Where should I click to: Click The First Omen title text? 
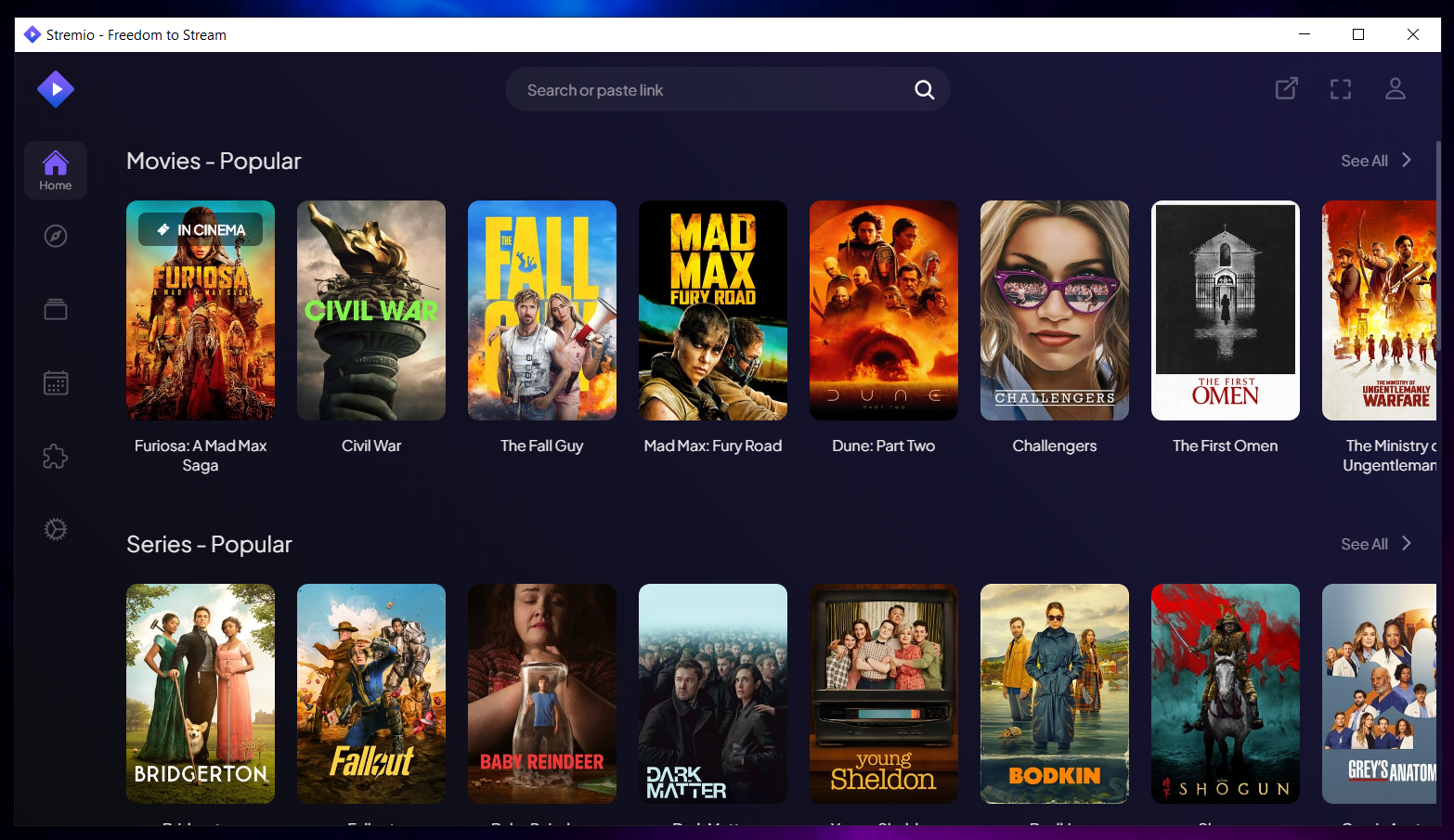pos(1226,446)
